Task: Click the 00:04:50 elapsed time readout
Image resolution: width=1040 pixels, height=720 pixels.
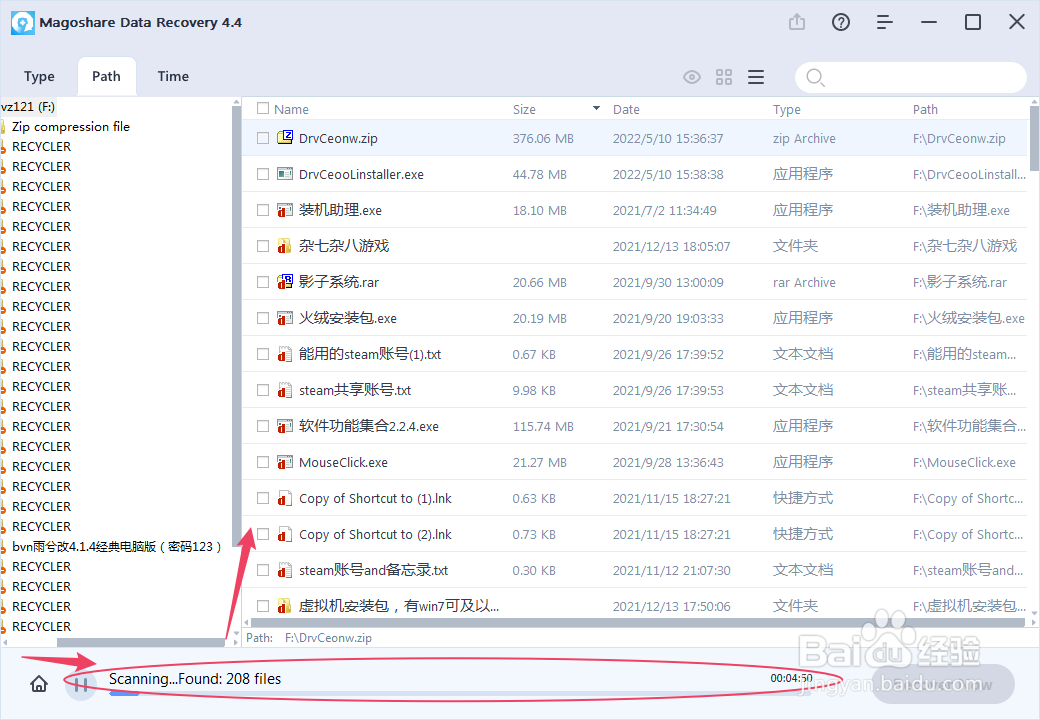Action: (x=791, y=678)
